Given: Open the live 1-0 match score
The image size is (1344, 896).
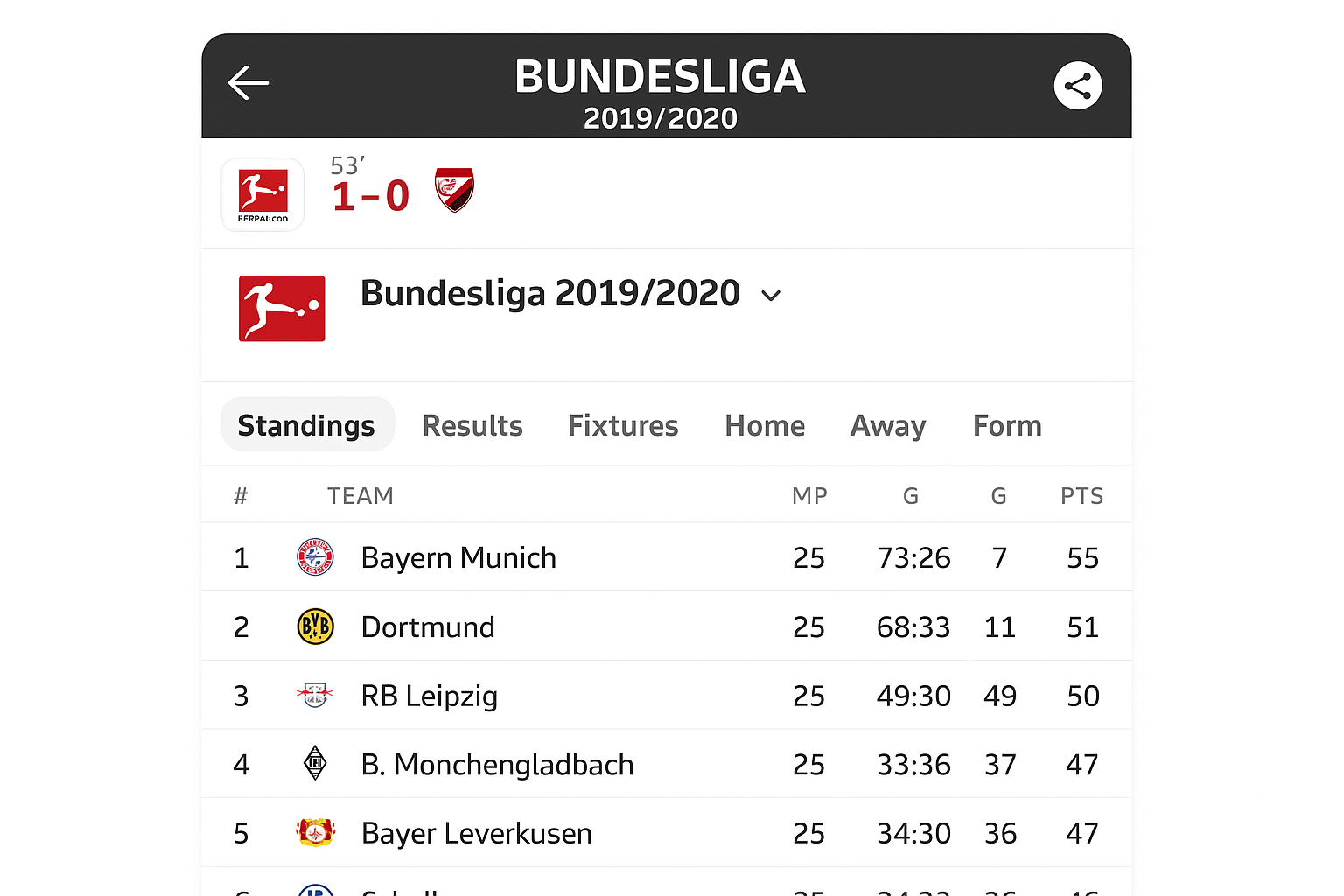Looking at the screenshot, I should pos(370,196).
